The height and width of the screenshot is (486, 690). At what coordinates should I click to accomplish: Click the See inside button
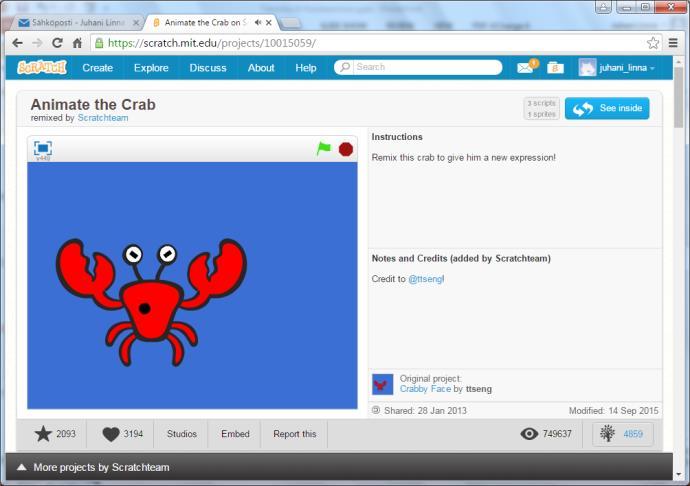click(x=607, y=108)
